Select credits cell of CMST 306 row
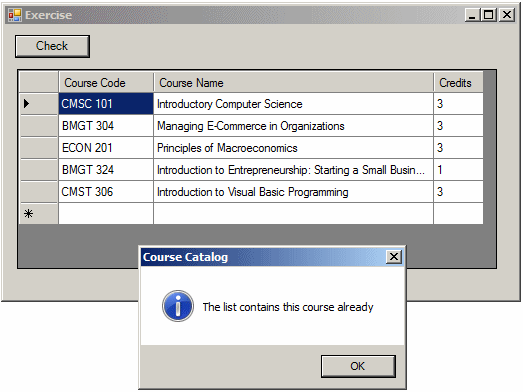This screenshot has height=392, width=523. pyautogui.click(x=458, y=192)
